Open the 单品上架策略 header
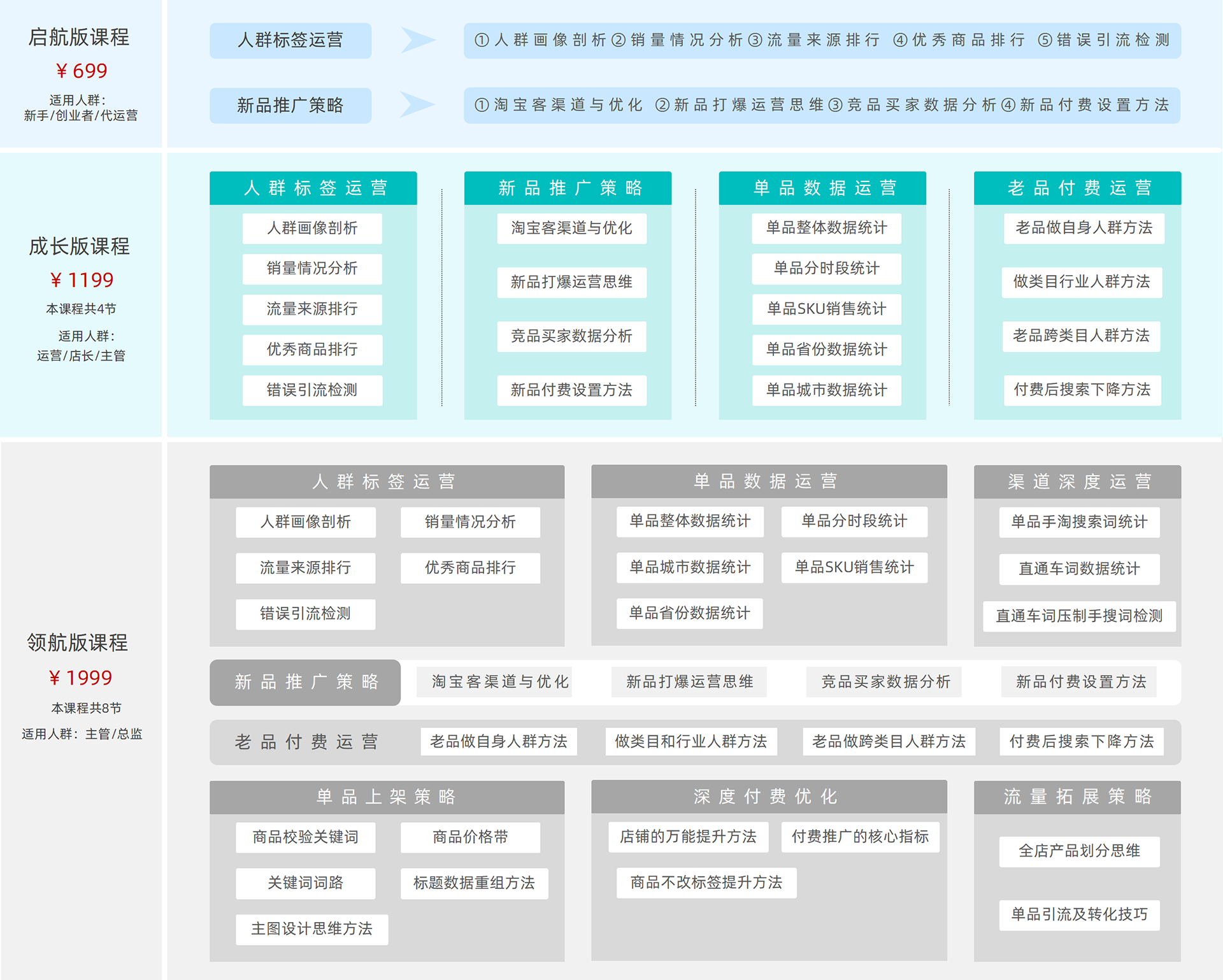Screen dimensions: 1223x980 (x=387, y=797)
